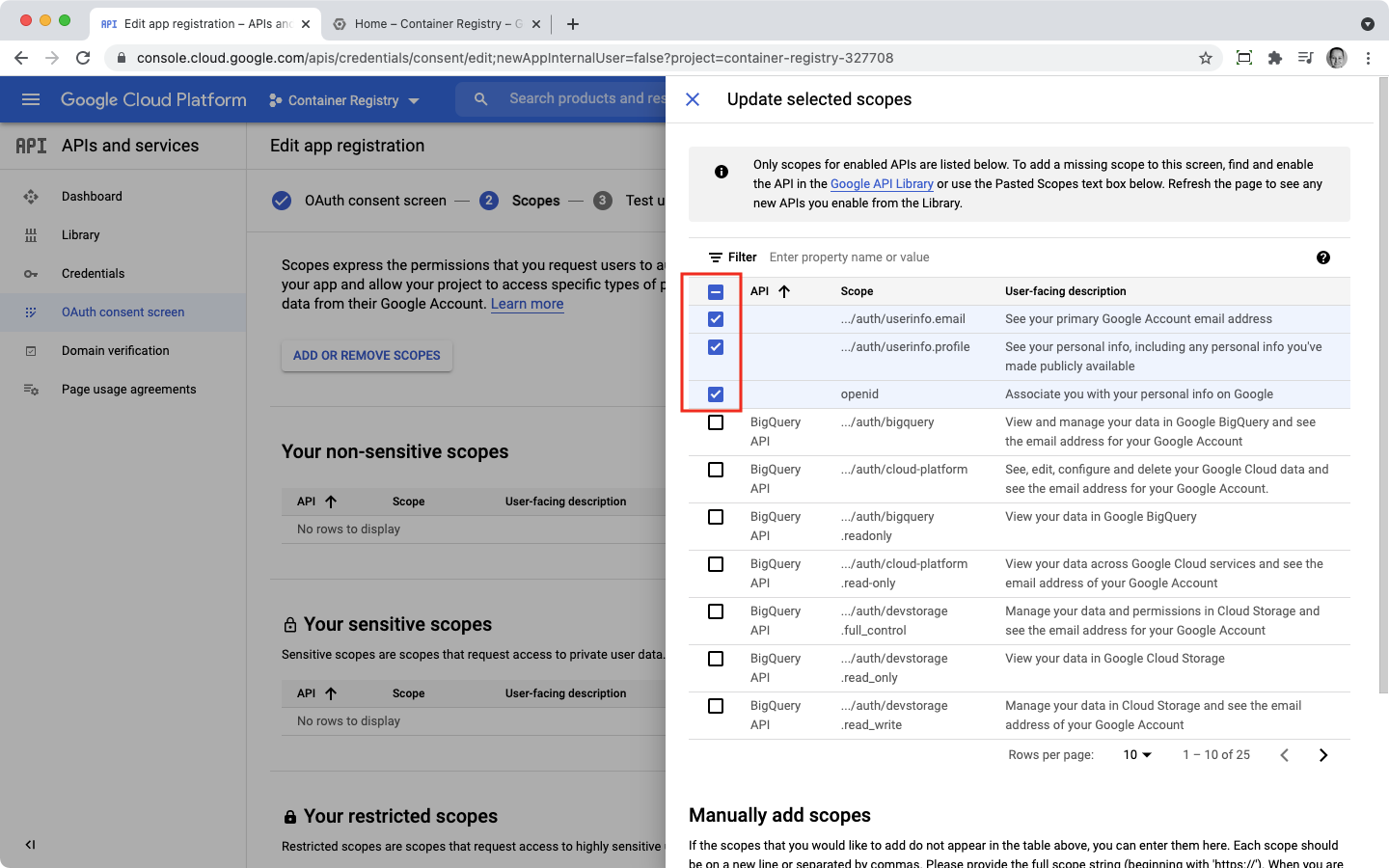Sort scopes by API column arrow in panel

(x=784, y=291)
